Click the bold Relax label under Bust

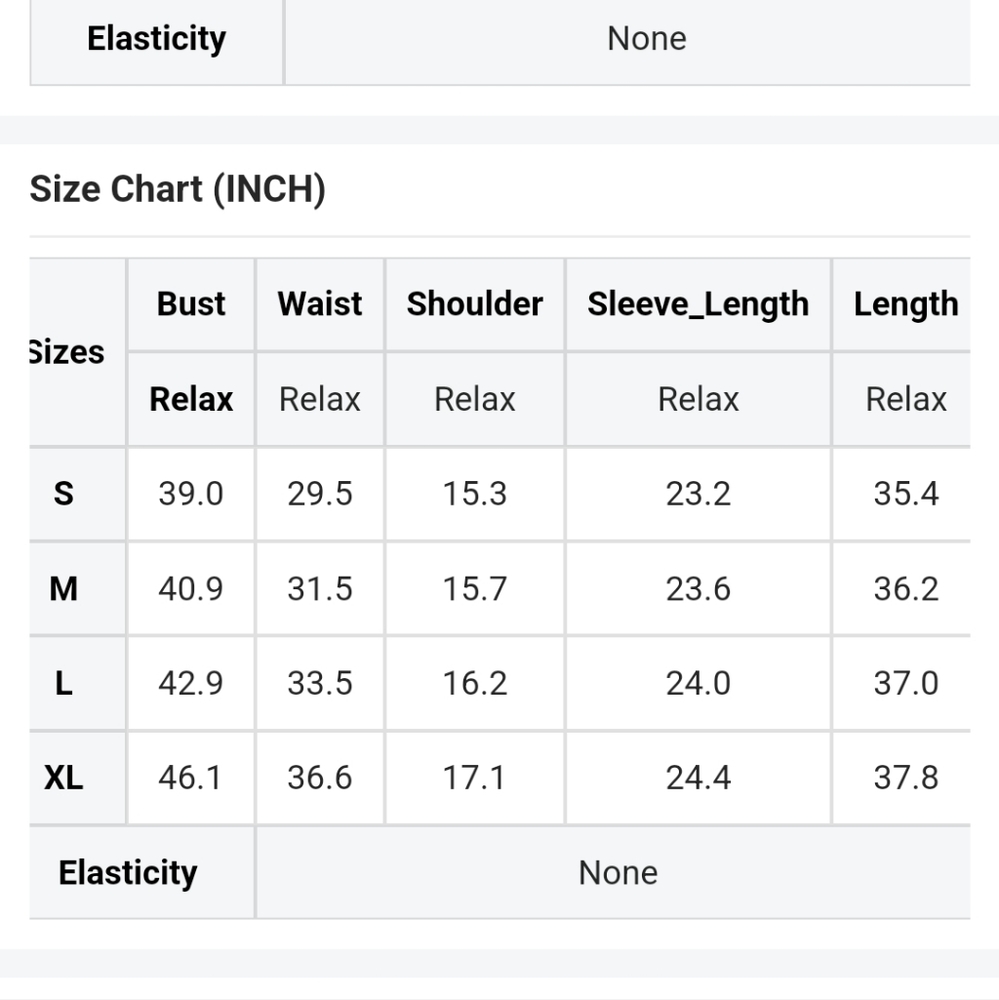pos(191,399)
